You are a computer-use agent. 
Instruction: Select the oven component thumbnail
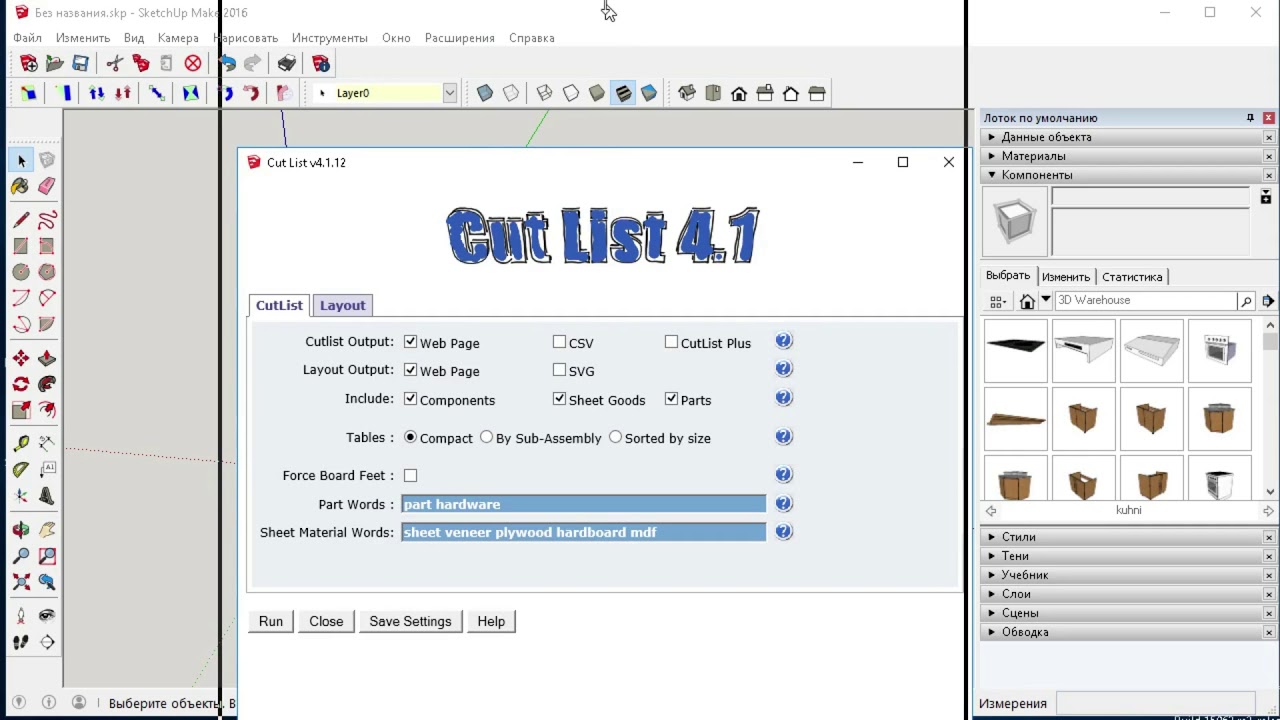click(x=1220, y=351)
